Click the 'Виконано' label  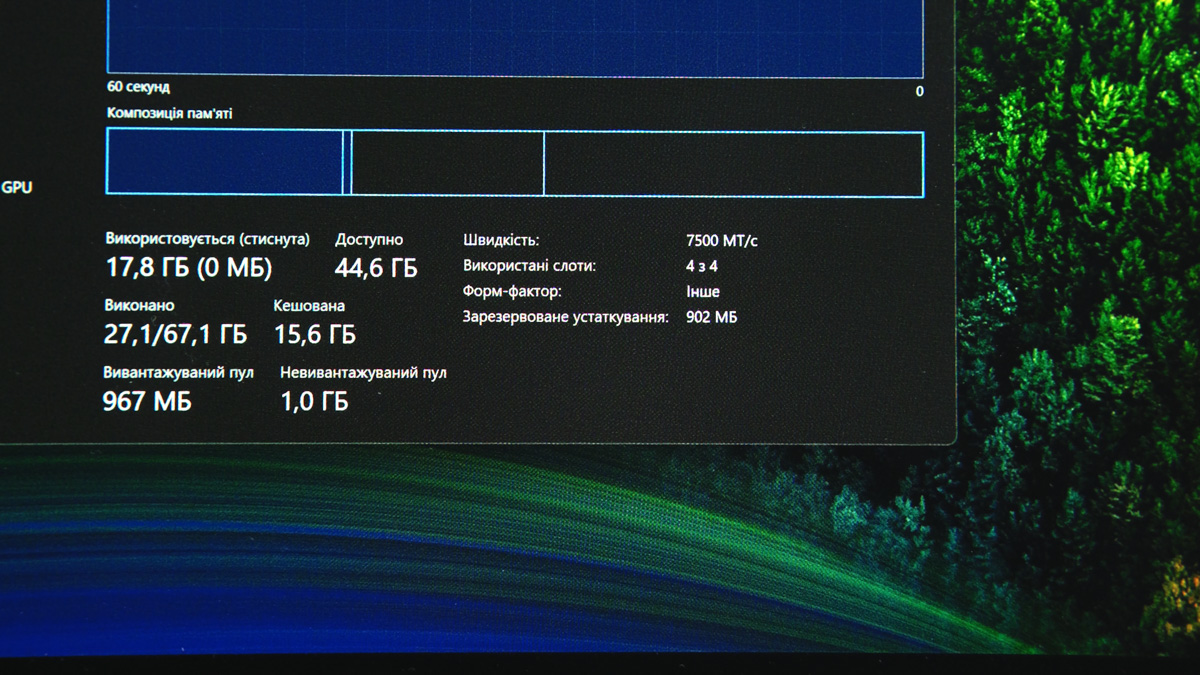[139, 305]
